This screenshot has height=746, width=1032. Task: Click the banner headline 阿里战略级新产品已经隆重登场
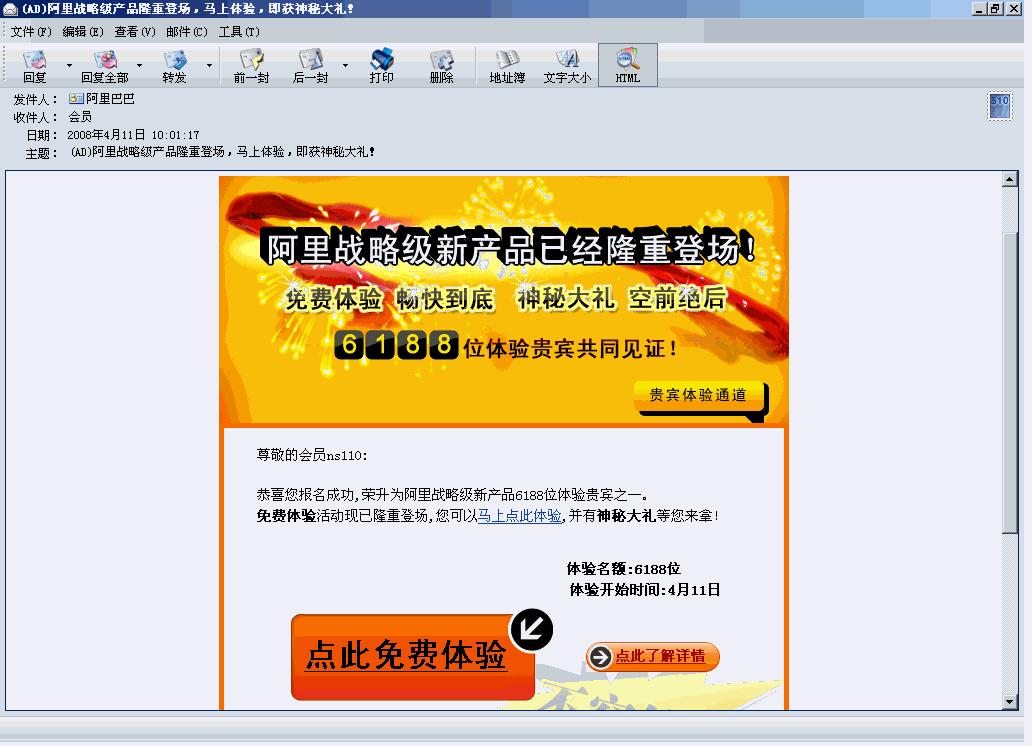coord(508,250)
